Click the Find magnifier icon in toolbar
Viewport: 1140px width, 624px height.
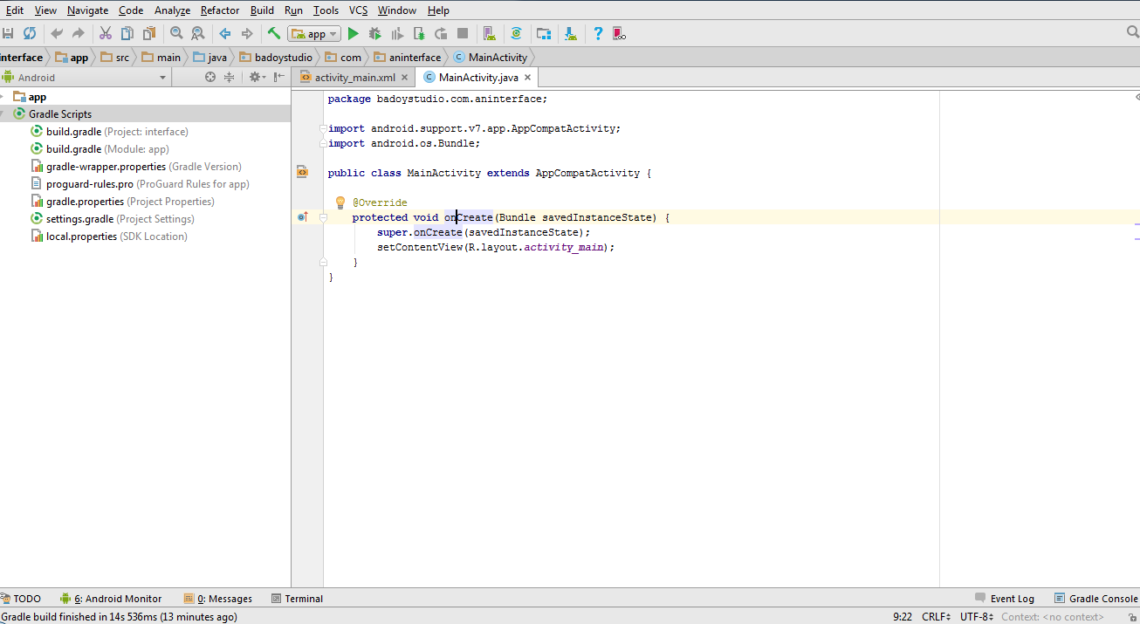(176, 34)
